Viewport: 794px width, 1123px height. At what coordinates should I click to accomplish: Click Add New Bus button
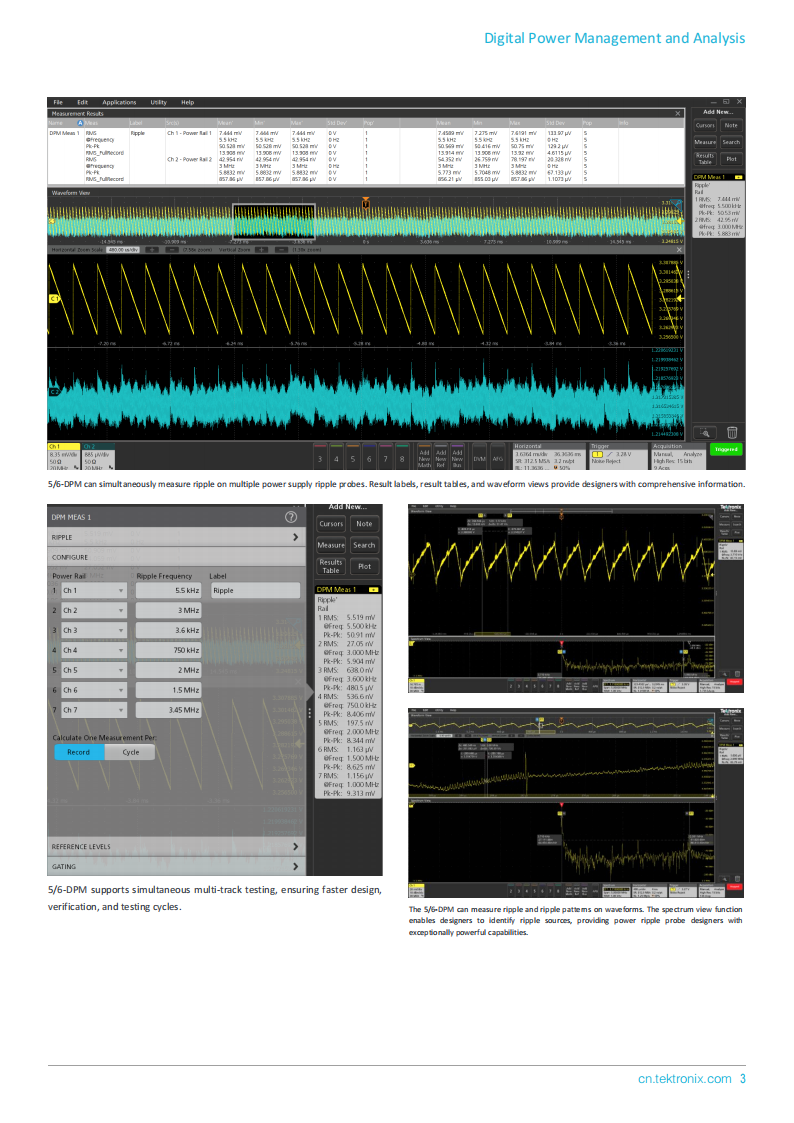tap(457, 458)
